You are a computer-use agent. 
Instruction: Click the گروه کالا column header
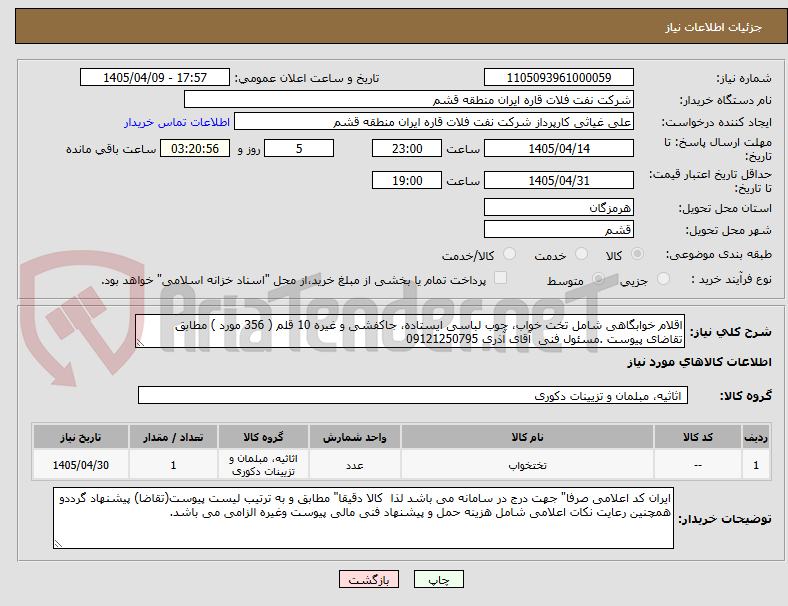point(263,437)
